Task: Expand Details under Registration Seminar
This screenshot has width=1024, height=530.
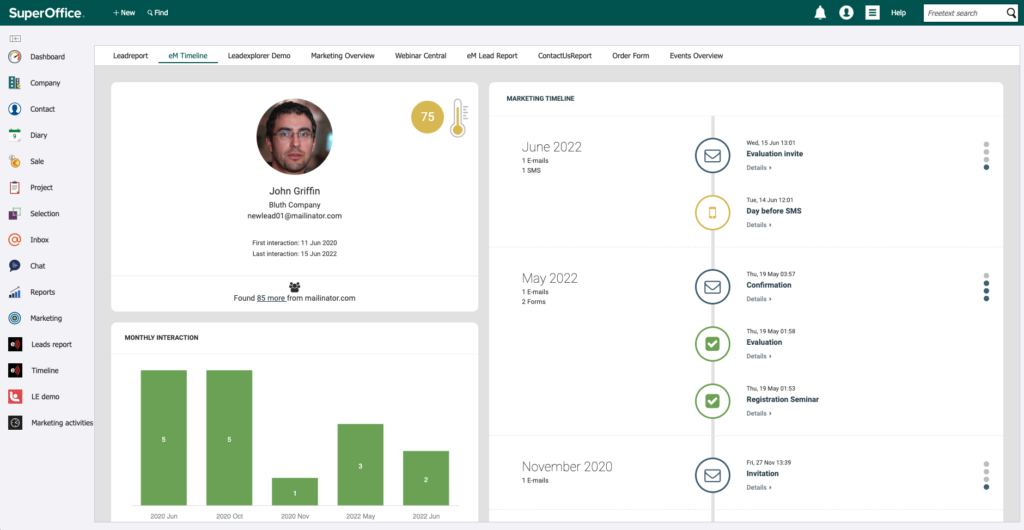Action: (x=759, y=413)
